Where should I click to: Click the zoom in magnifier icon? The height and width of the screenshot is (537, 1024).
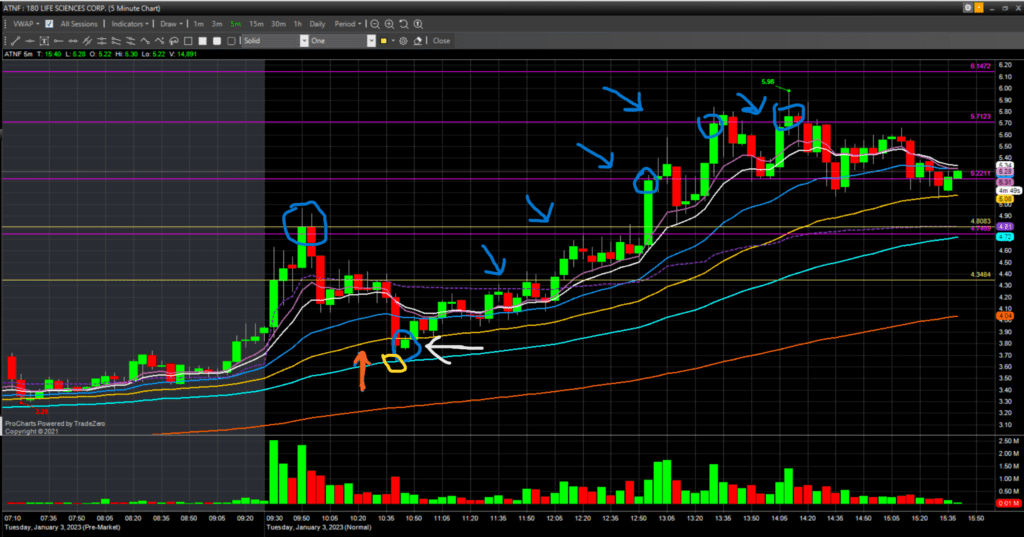pyautogui.click(x=388, y=23)
